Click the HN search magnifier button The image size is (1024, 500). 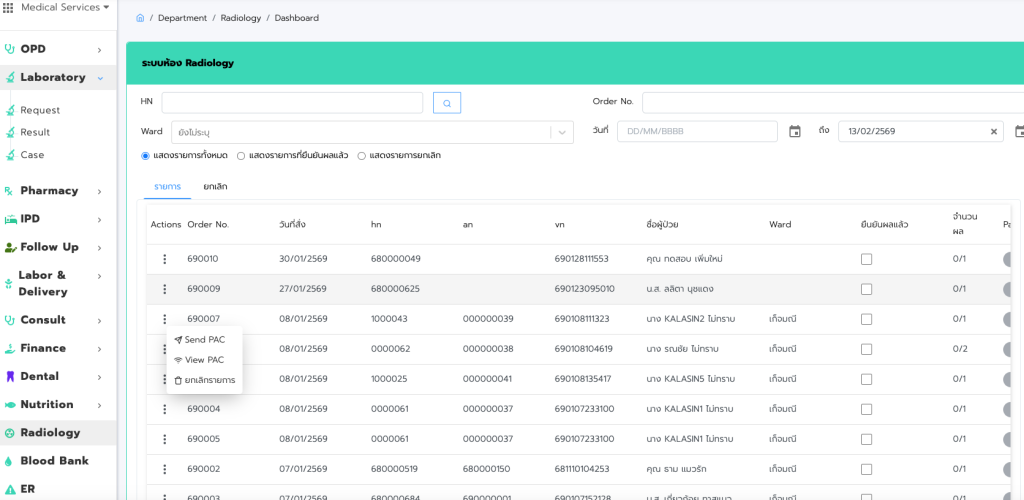[447, 103]
